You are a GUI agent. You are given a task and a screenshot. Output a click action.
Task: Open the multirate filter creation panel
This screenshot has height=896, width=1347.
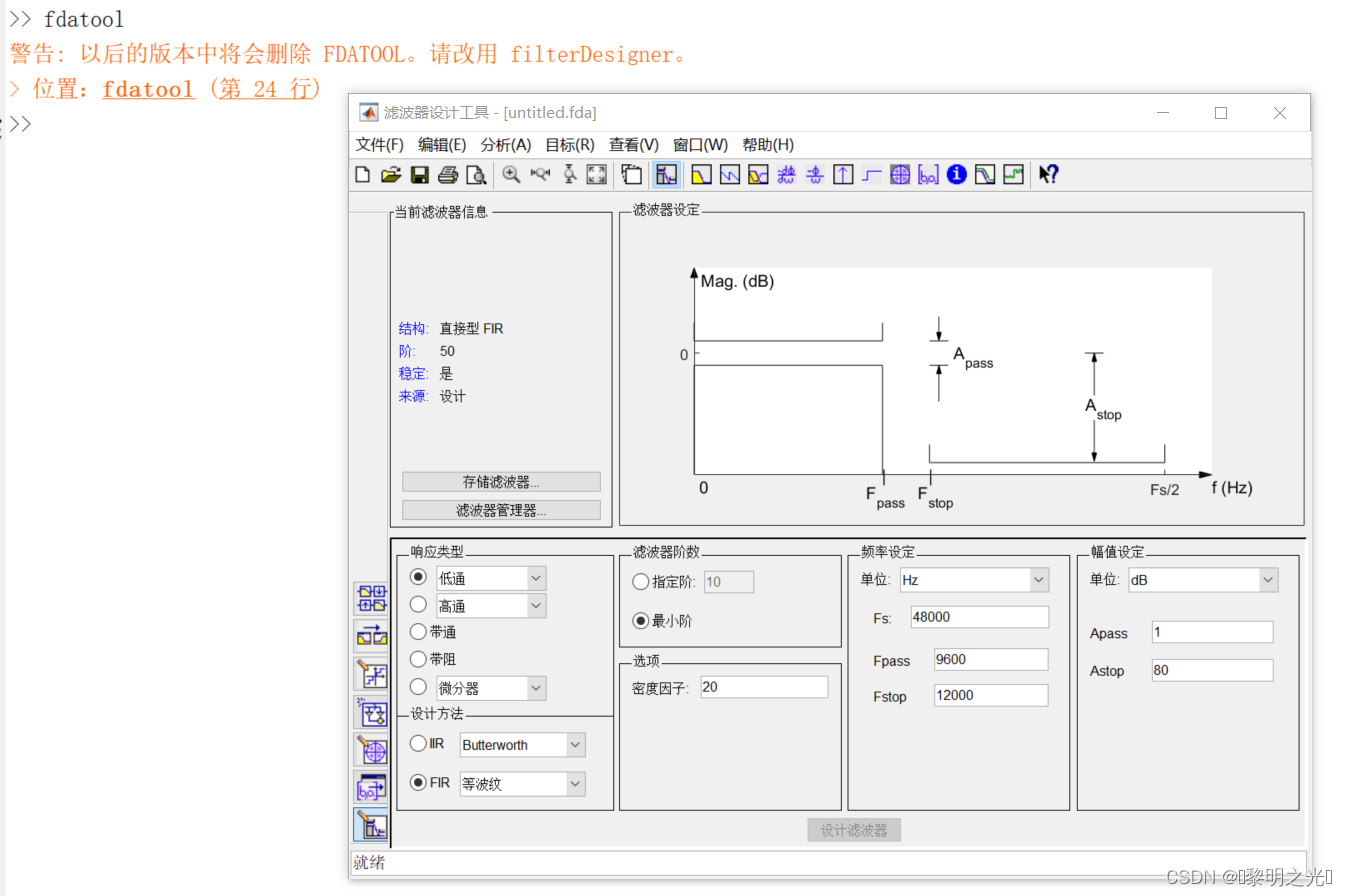point(371,598)
